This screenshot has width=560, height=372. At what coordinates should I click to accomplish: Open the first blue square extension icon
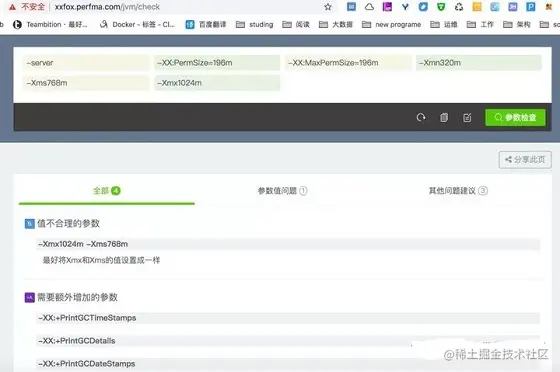point(351,7)
